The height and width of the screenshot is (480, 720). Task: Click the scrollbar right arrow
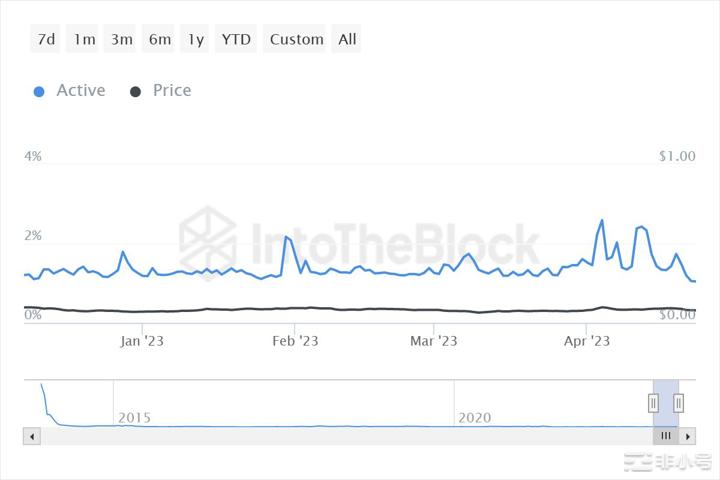click(687, 437)
